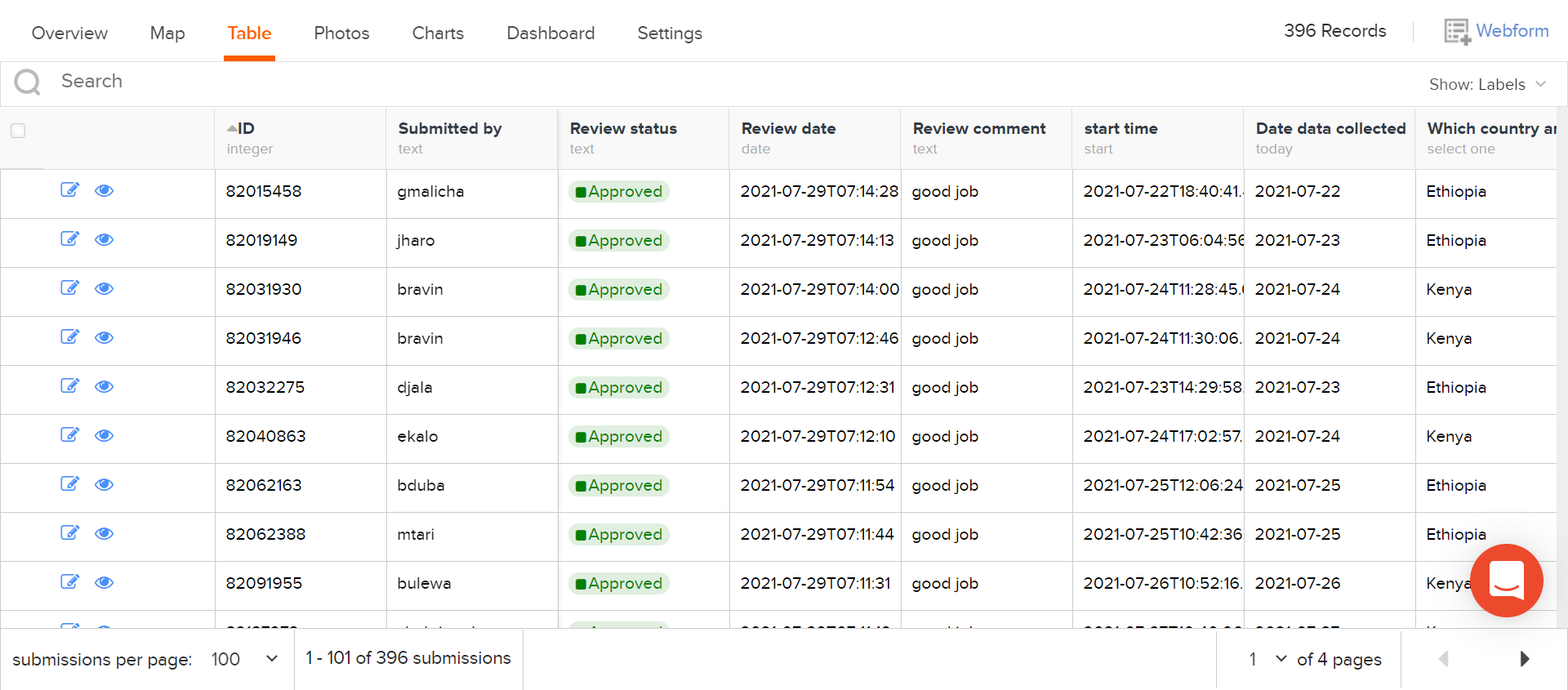Viewport: 1568px width, 690px height.
Task: Open the page number selector
Action: pos(1267,659)
